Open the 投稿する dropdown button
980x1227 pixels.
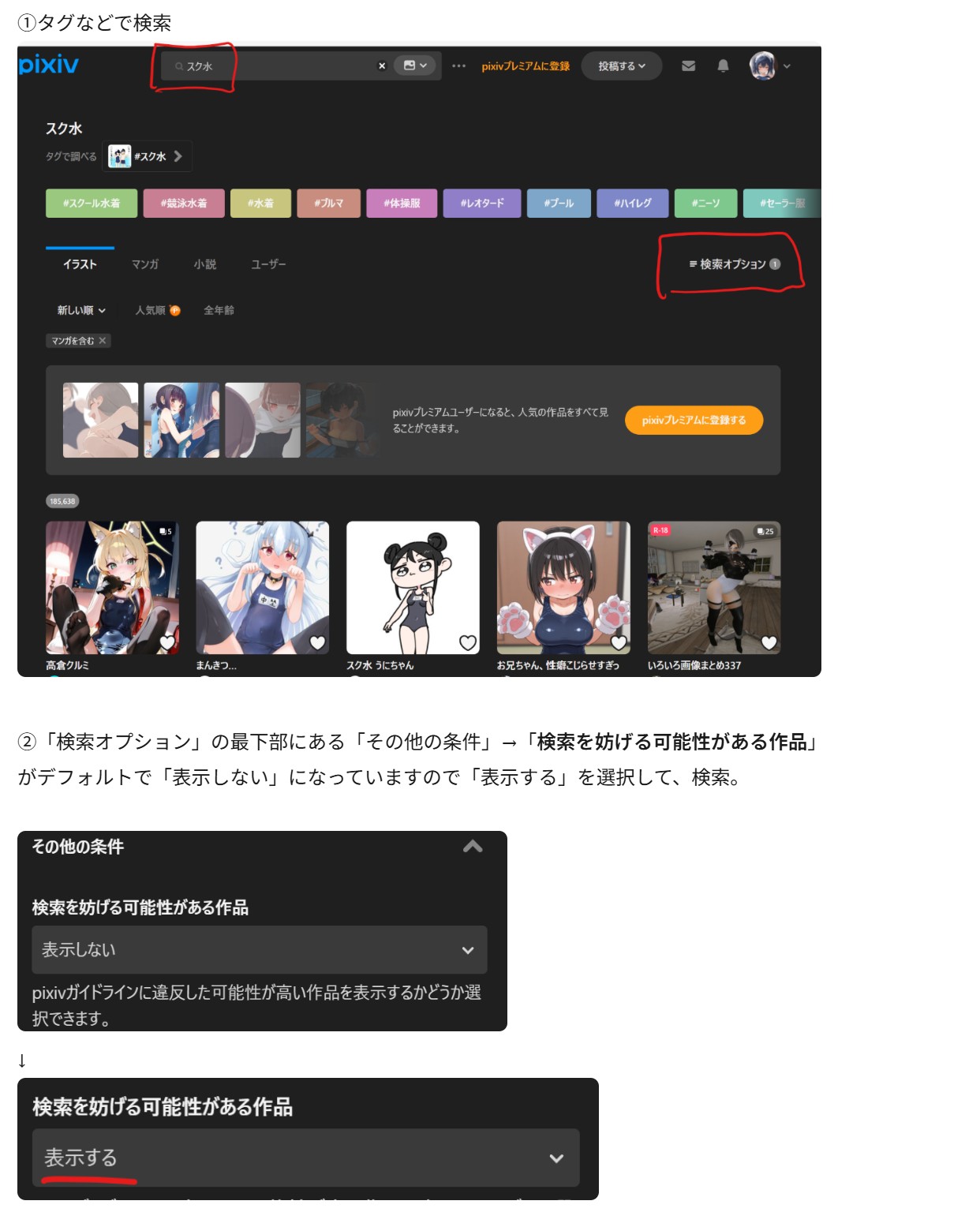(621, 66)
